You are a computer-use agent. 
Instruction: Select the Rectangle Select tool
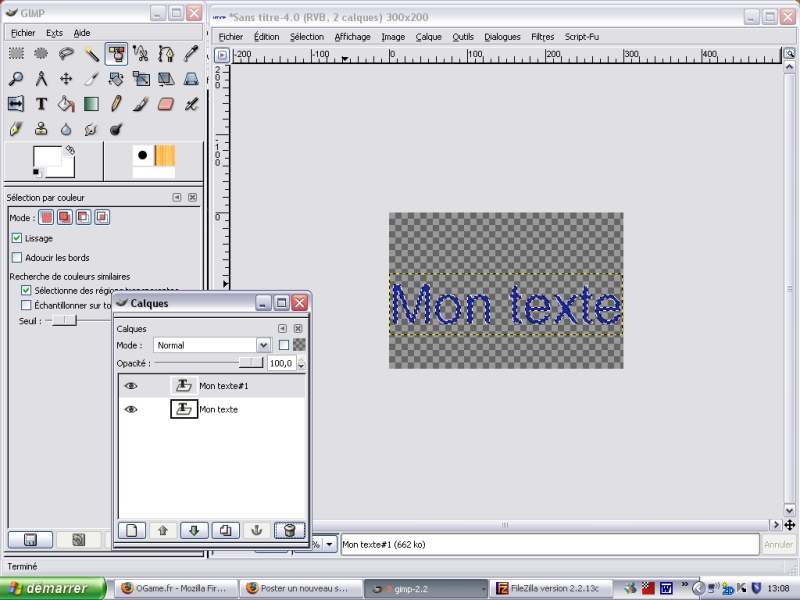coord(16,54)
